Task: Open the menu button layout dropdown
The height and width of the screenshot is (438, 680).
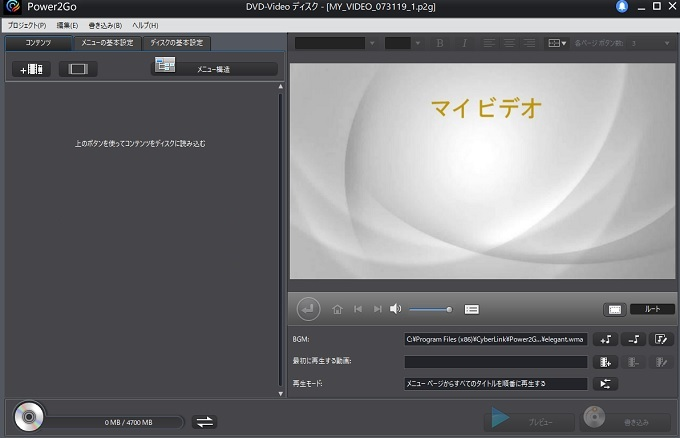Action: [x=557, y=43]
